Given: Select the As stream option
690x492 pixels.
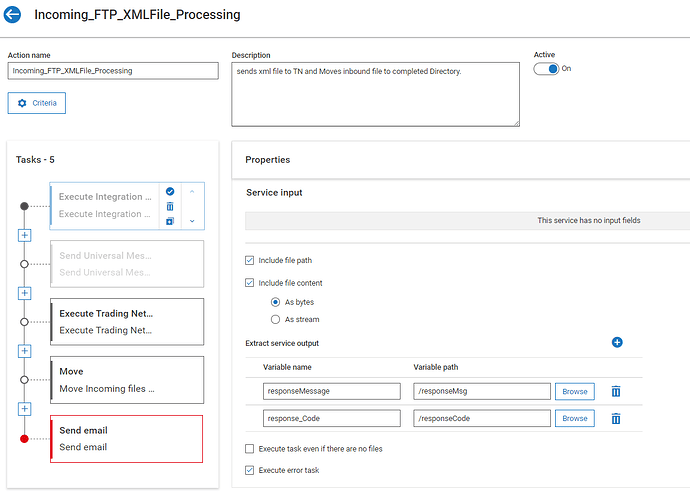Looking at the screenshot, I should (x=276, y=319).
